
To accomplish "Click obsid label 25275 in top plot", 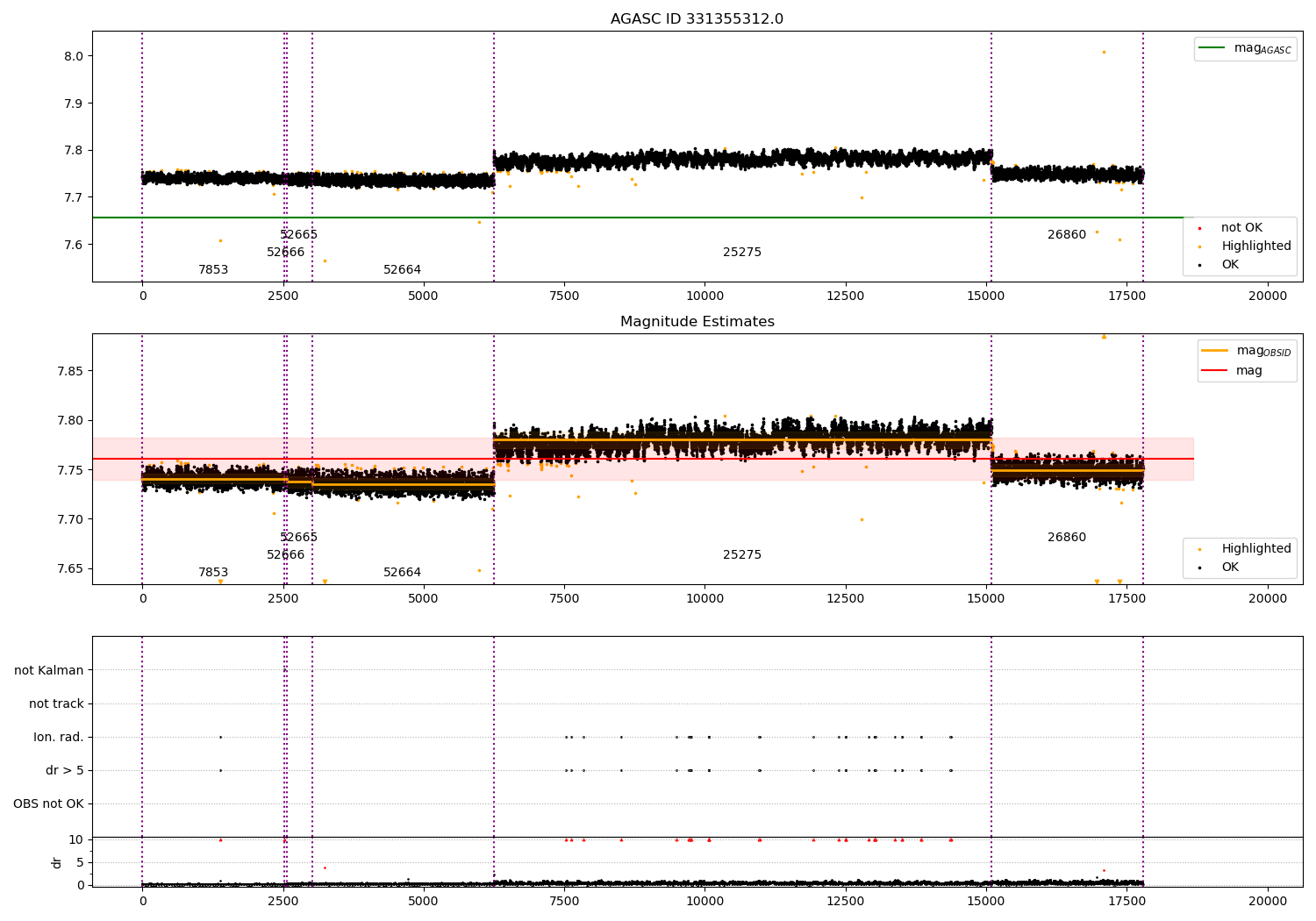I will (x=742, y=253).
